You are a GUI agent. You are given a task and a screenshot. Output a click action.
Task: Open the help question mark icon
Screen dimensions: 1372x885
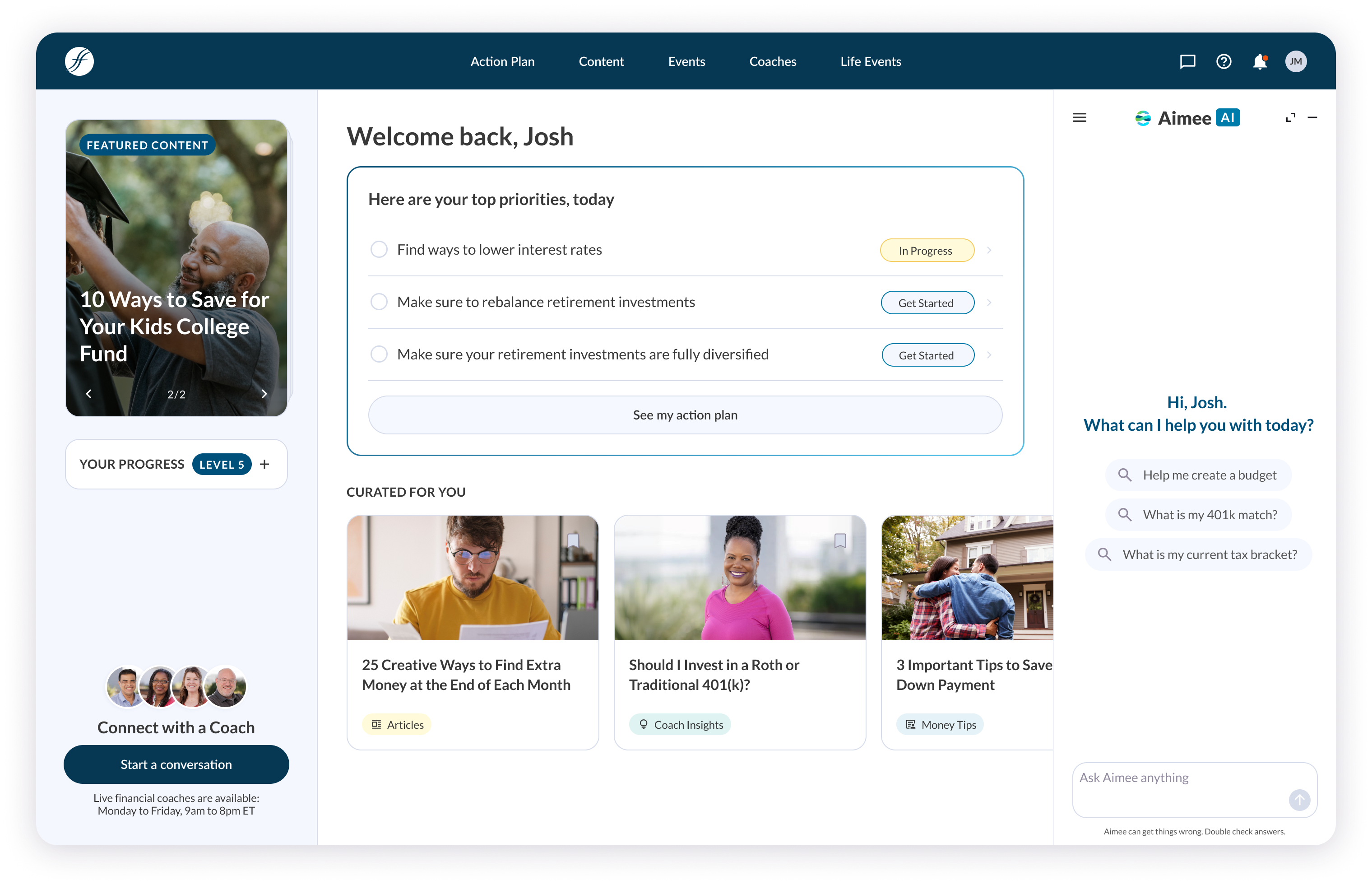[x=1223, y=61]
